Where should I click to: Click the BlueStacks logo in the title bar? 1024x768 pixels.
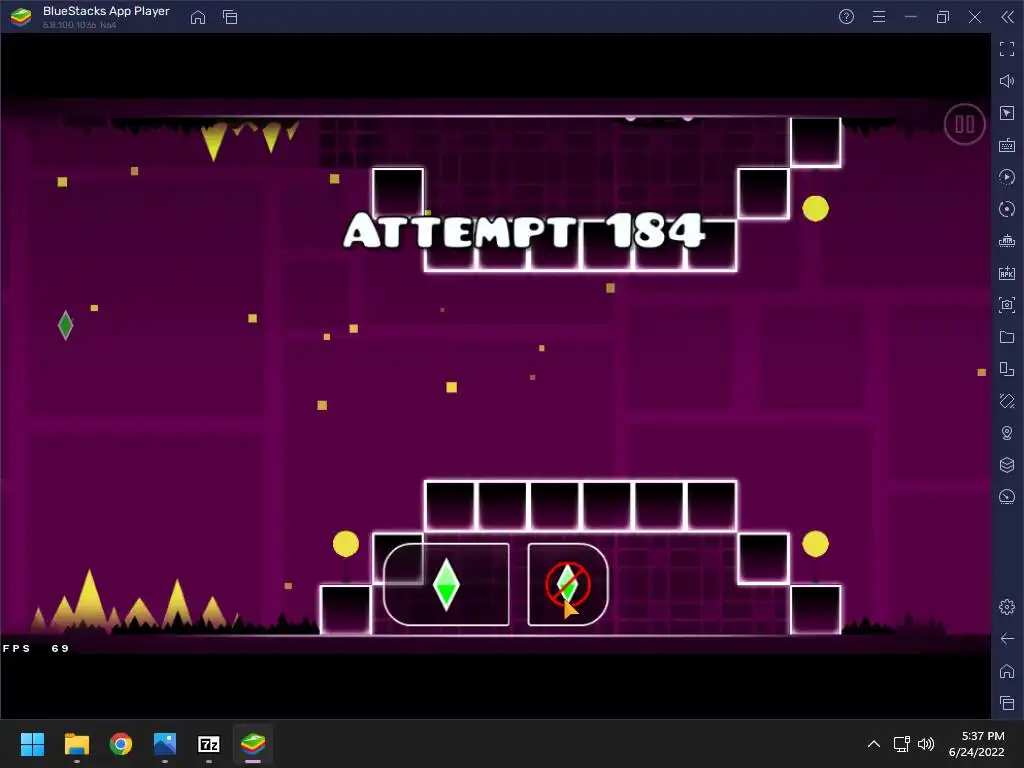(21, 17)
